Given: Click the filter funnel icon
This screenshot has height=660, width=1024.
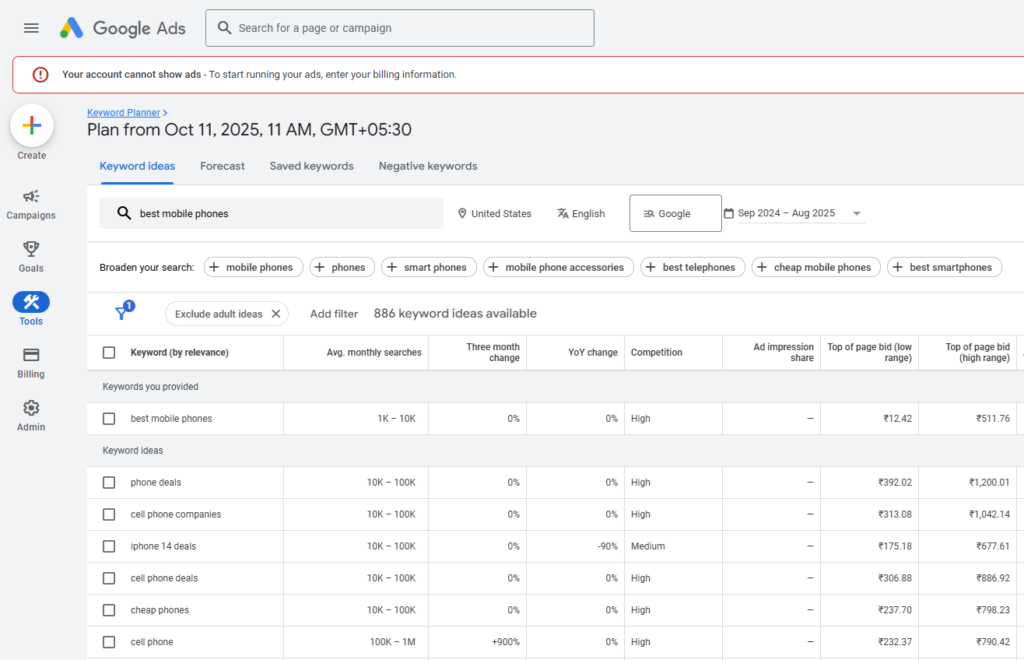Looking at the screenshot, I should tap(122, 313).
